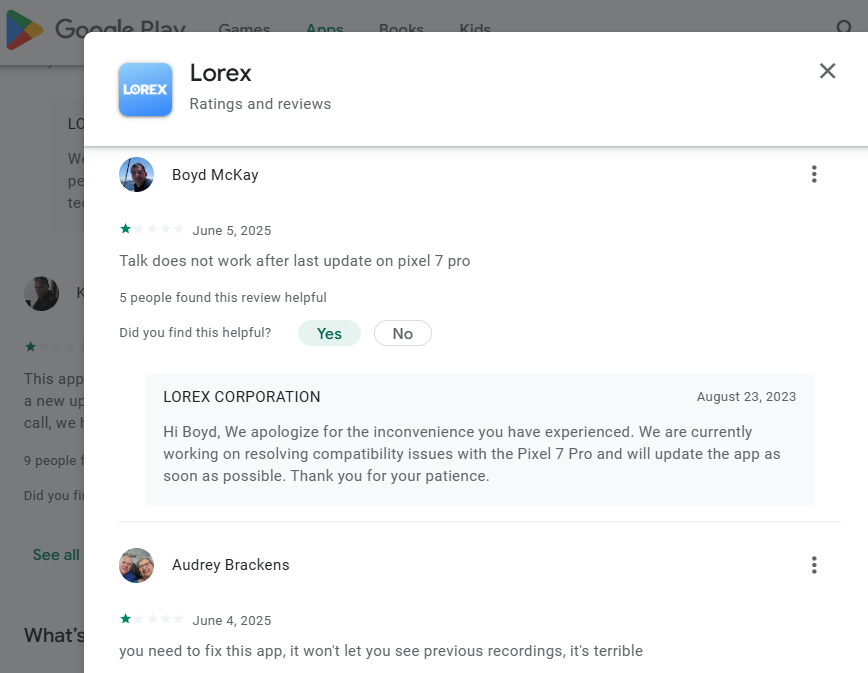Mark Boyd's review not helpful with No
Viewport: 868px width, 673px height.
tap(402, 333)
